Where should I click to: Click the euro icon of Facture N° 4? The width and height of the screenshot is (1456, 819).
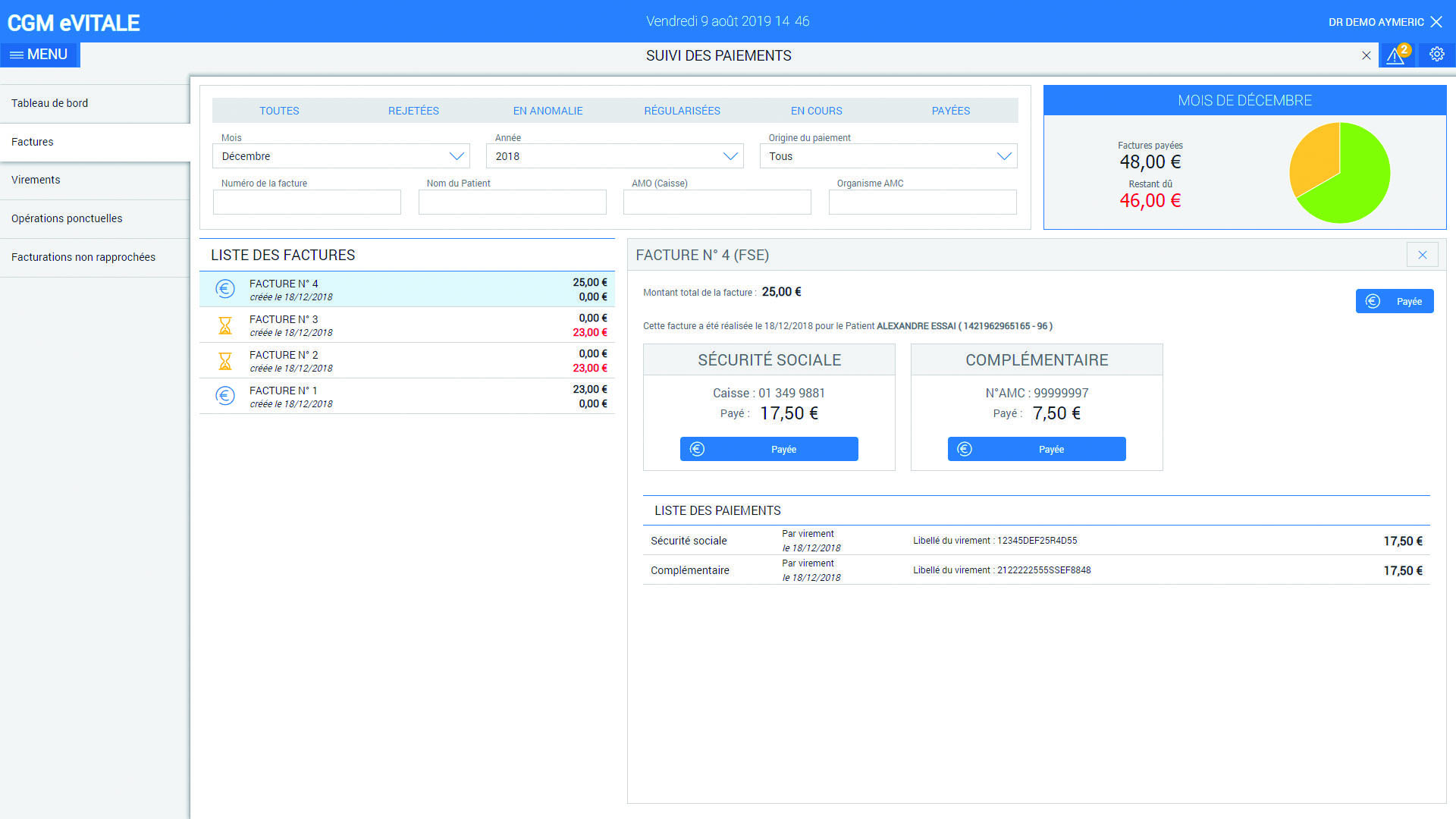225,289
